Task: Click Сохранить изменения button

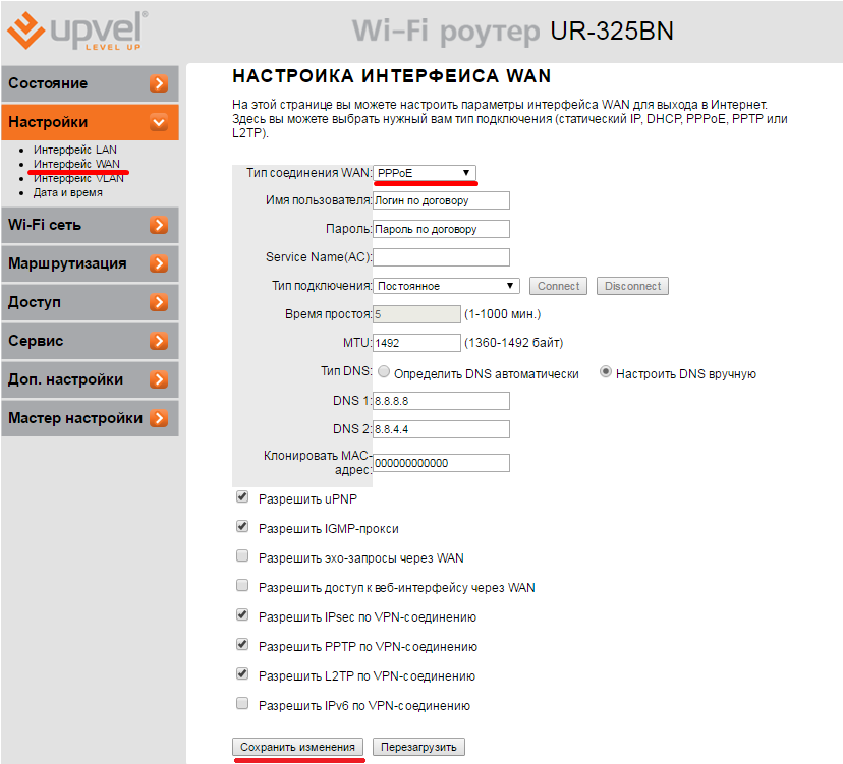Action: pyautogui.click(x=298, y=747)
